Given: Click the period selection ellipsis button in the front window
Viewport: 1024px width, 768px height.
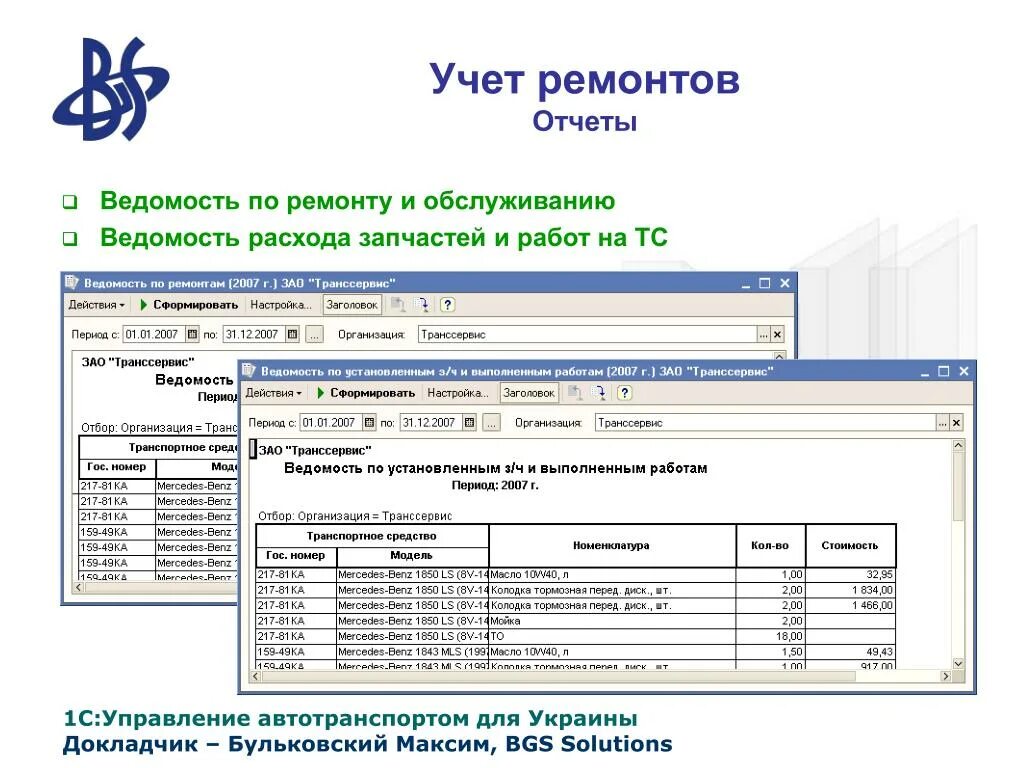Looking at the screenshot, I should pyautogui.click(x=492, y=423).
